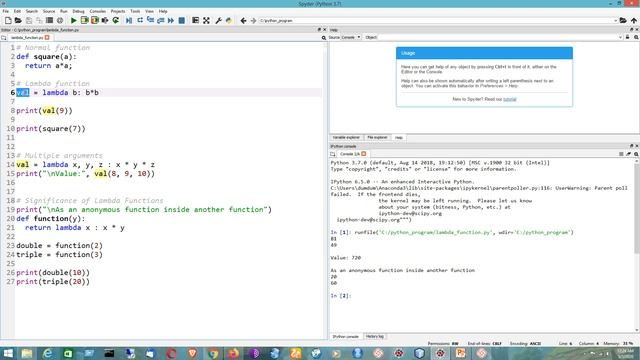
Task: Click the In [2]: console prompt
Action: (x=341, y=296)
